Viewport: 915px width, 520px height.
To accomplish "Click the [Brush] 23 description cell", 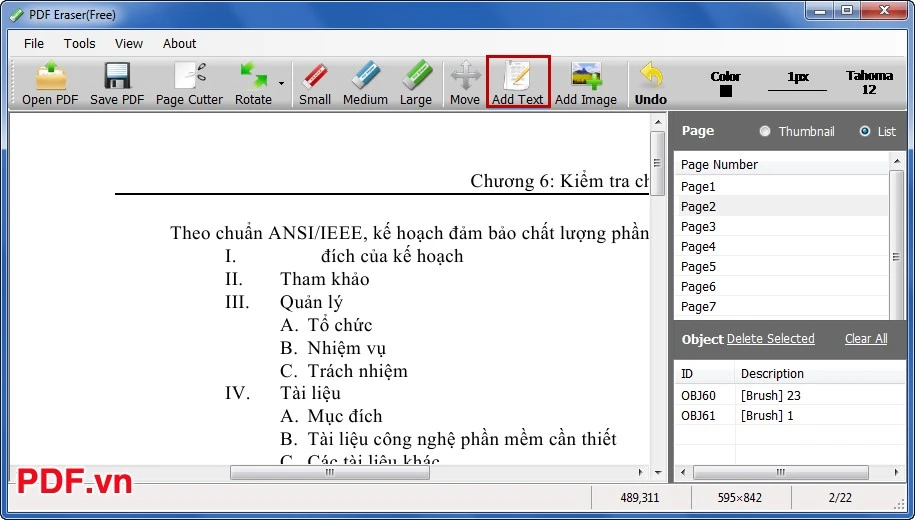I will pyautogui.click(x=770, y=395).
